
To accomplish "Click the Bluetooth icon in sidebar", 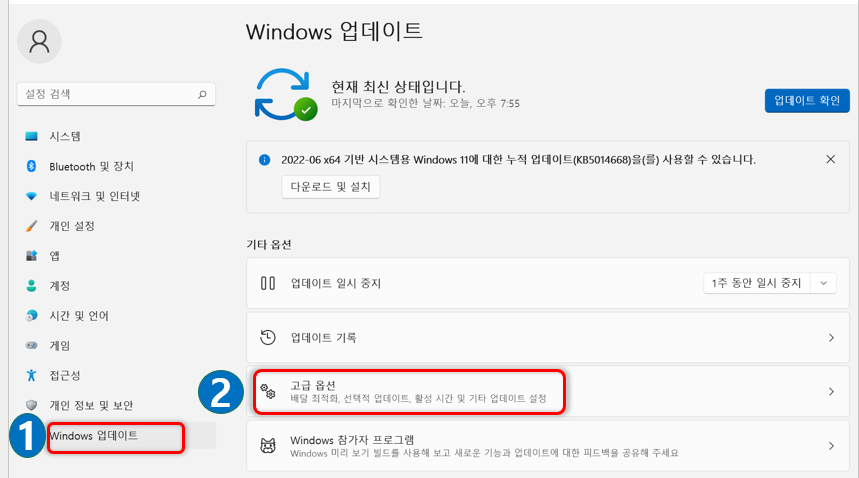I will point(31,166).
